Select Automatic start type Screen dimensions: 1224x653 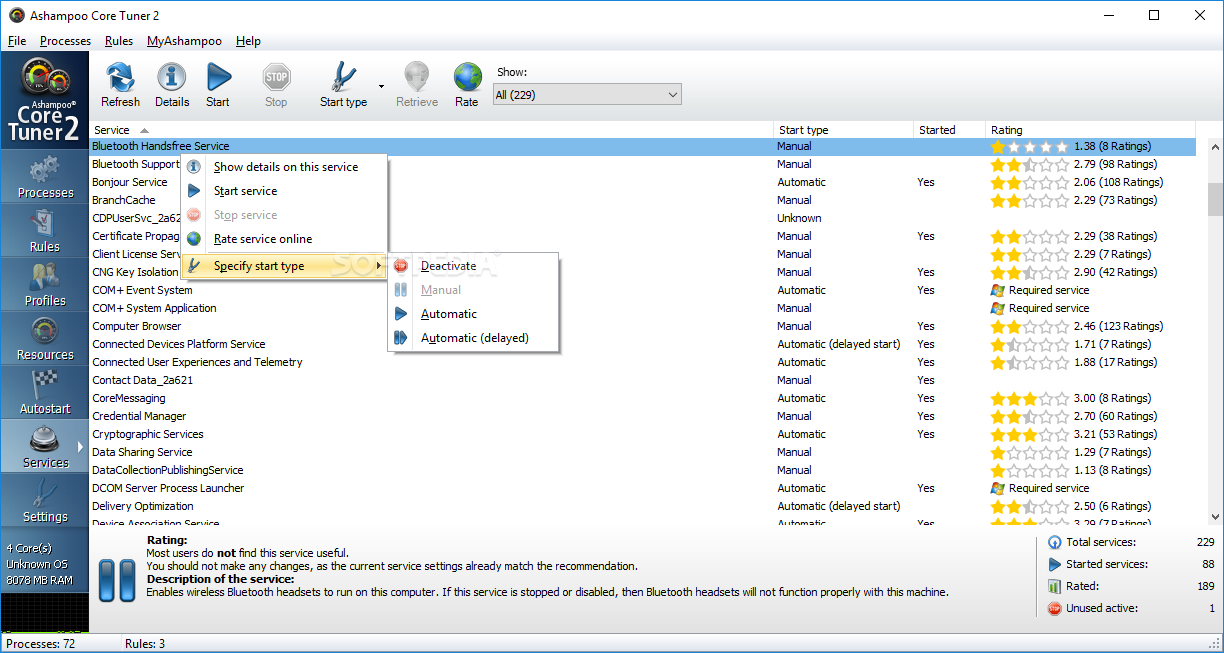coord(473,314)
